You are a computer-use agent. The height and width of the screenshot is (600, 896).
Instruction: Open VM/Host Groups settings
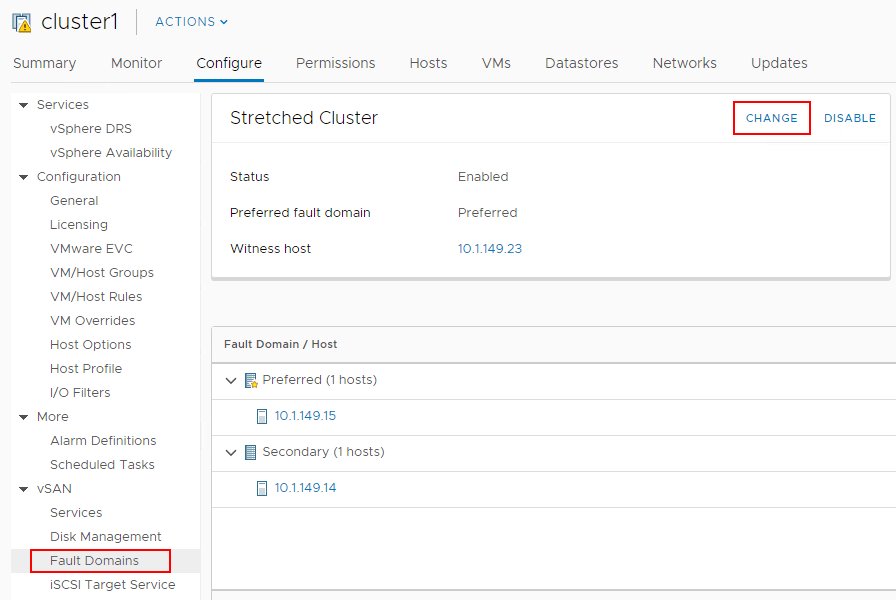102,273
